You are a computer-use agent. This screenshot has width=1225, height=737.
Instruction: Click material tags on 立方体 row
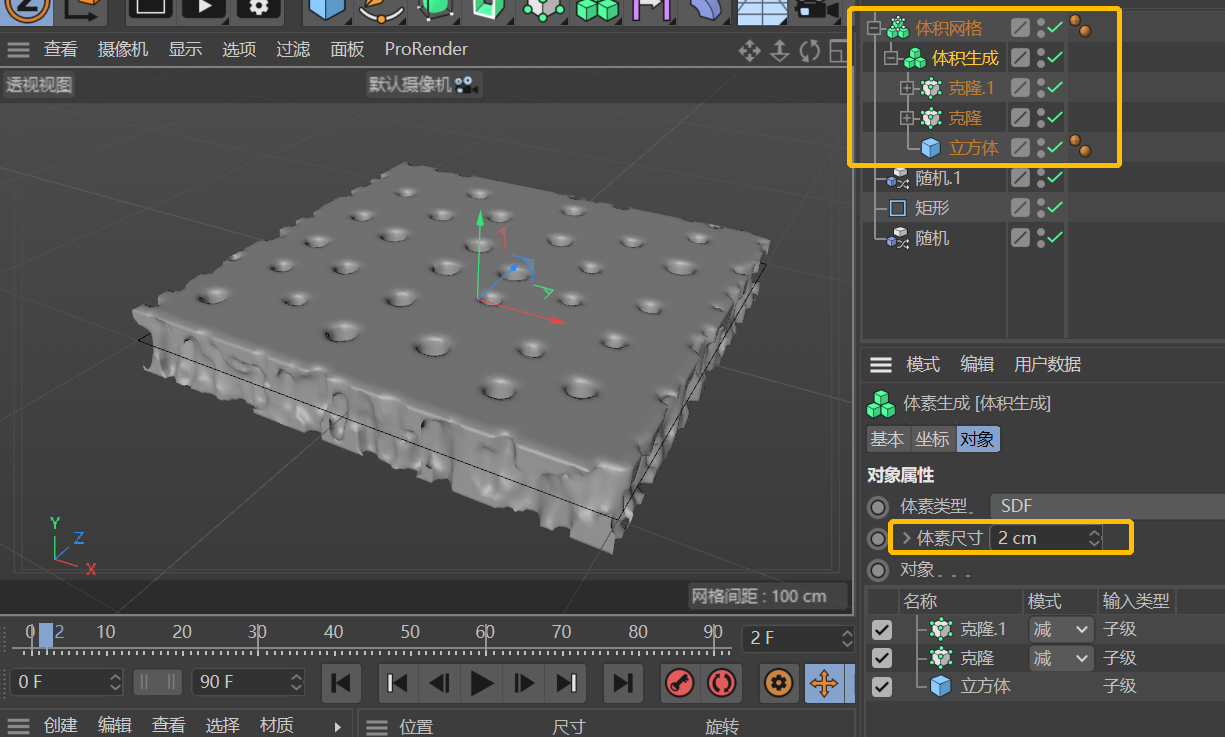pyautogui.click(x=1080, y=147)
